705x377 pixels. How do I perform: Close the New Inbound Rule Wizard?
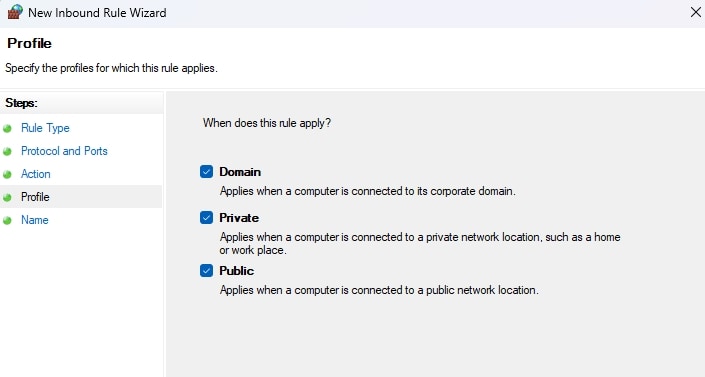click(696, 12)
